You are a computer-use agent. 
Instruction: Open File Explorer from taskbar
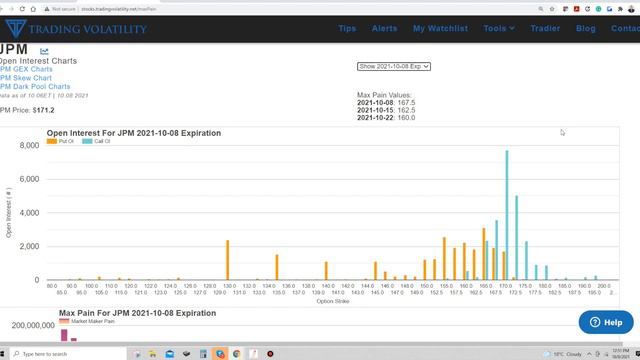tap(153, 354)
